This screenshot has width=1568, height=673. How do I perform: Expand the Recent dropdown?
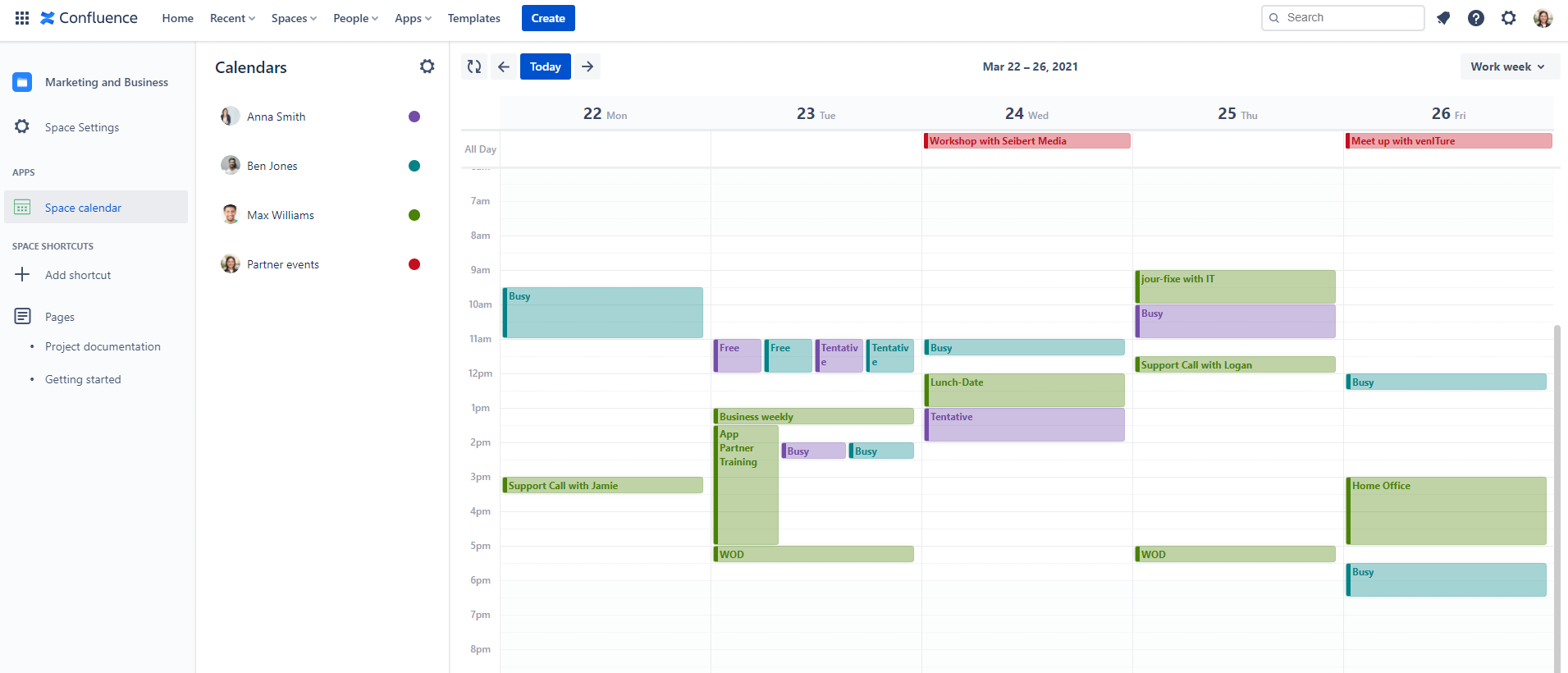[232, 18]
